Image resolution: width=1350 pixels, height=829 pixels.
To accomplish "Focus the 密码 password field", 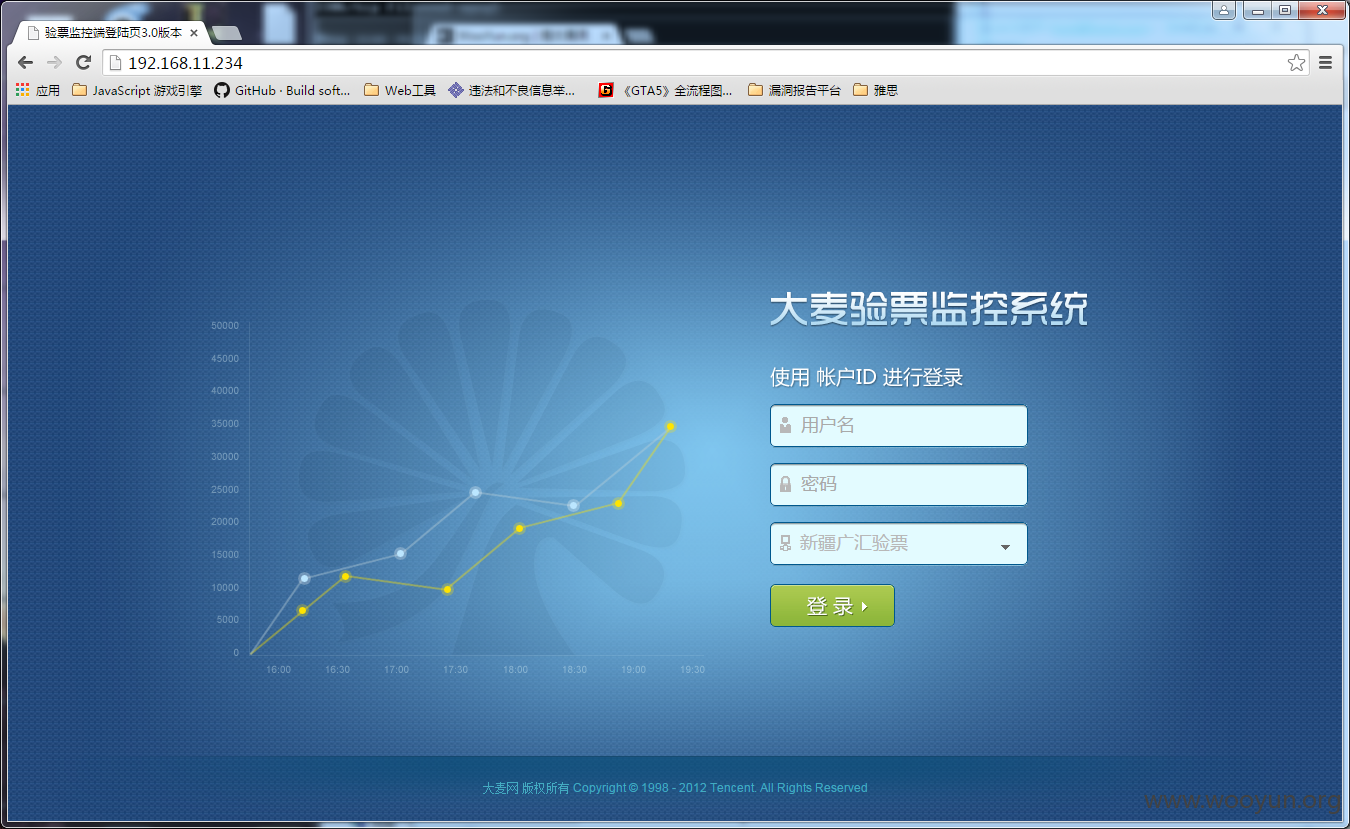I will click(x=898, y=485).
